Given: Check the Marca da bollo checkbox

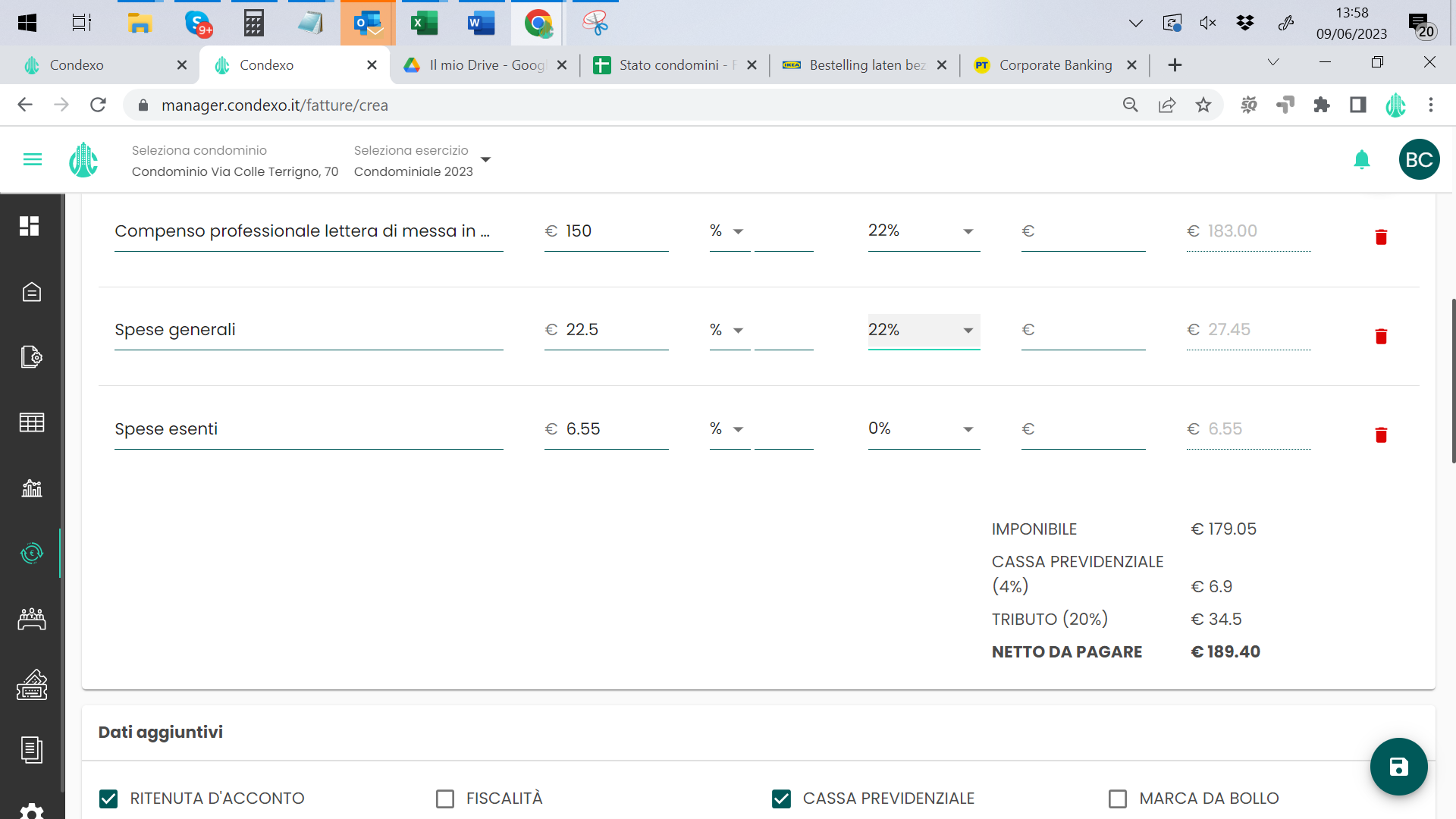Looking at the screenshot, I should click(1118, 799).
